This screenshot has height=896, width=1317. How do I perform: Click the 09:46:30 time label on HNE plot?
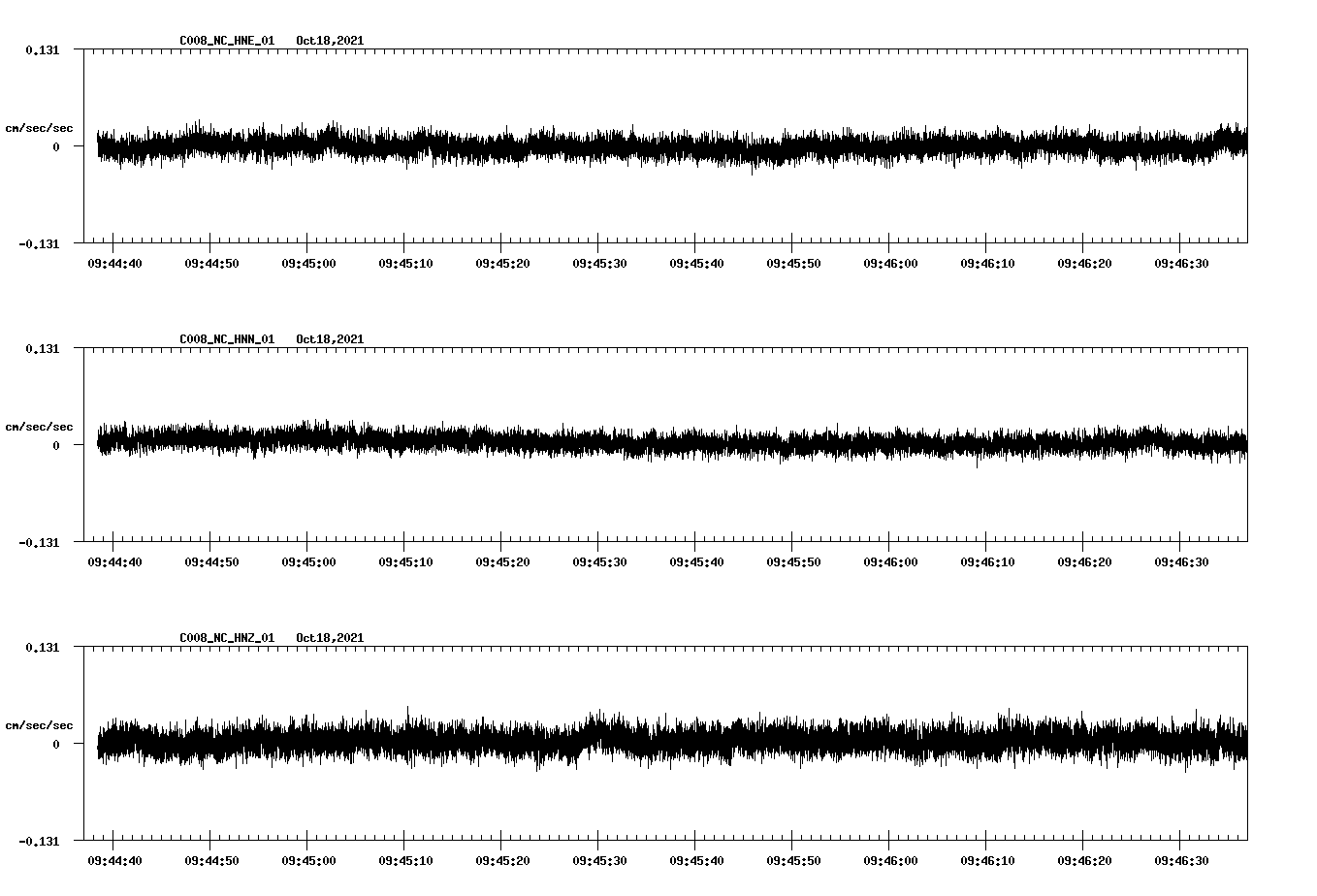(x=1181, y=264)
